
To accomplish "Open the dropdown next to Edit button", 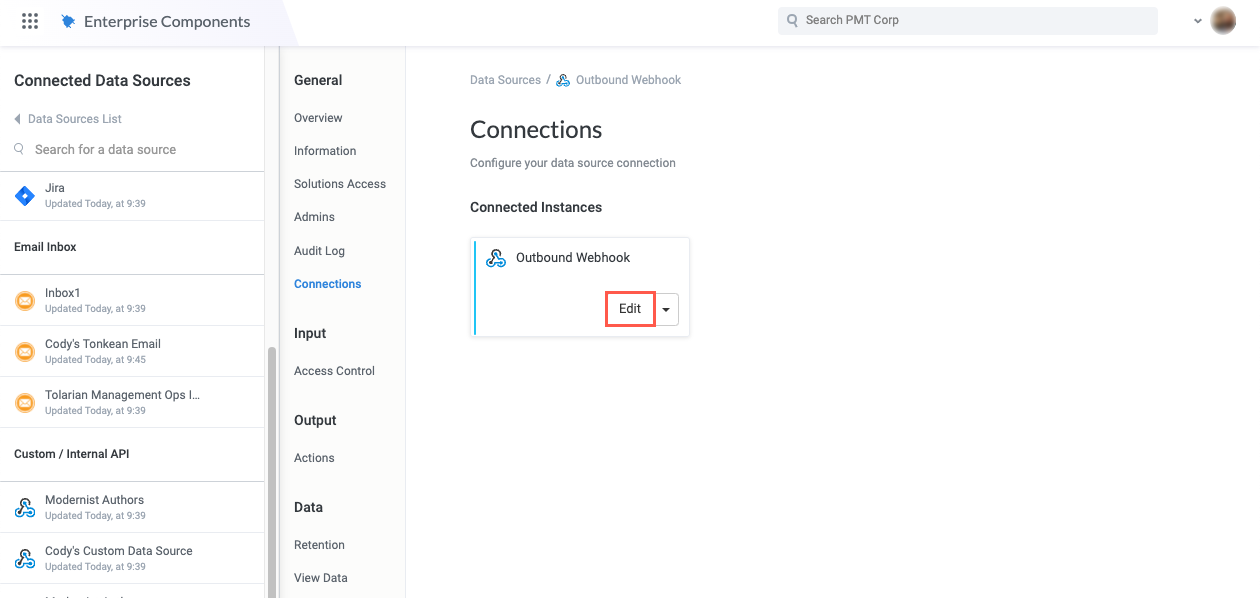I will click(x=666, y=309).
